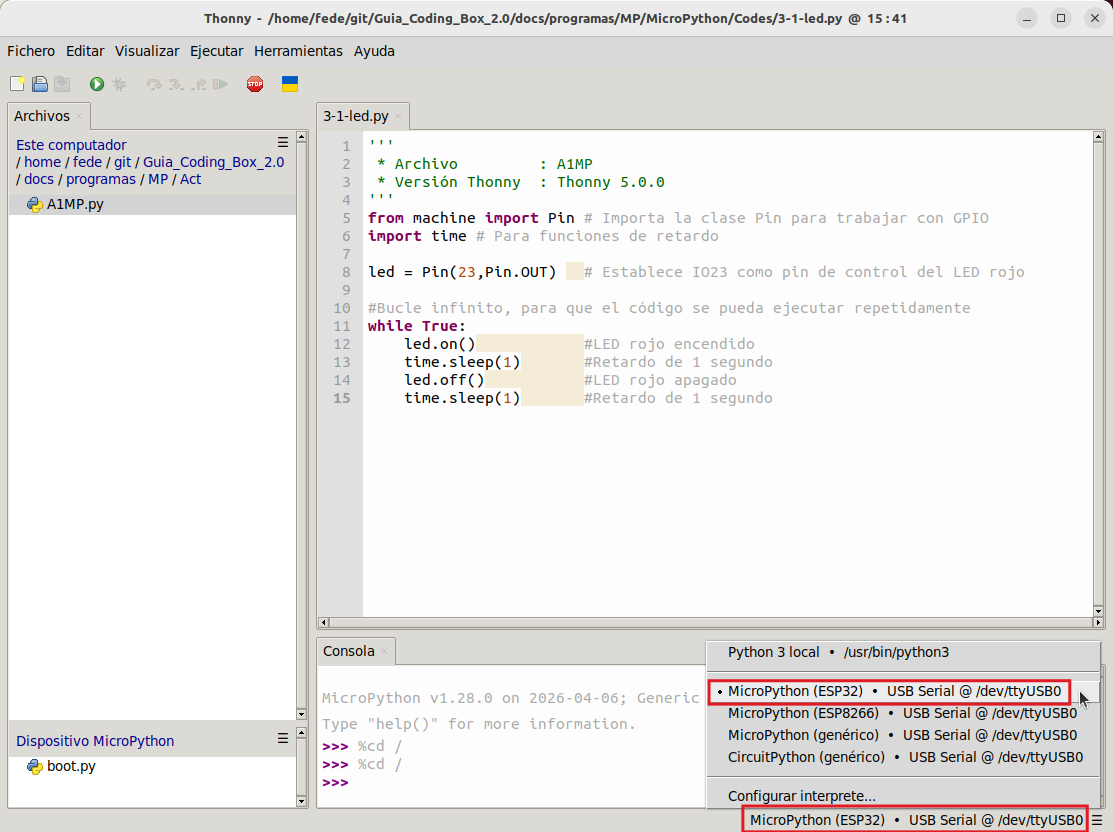Open the interpreter menu icon in the status bar

pyautogui.click(x=1097, y=820)
